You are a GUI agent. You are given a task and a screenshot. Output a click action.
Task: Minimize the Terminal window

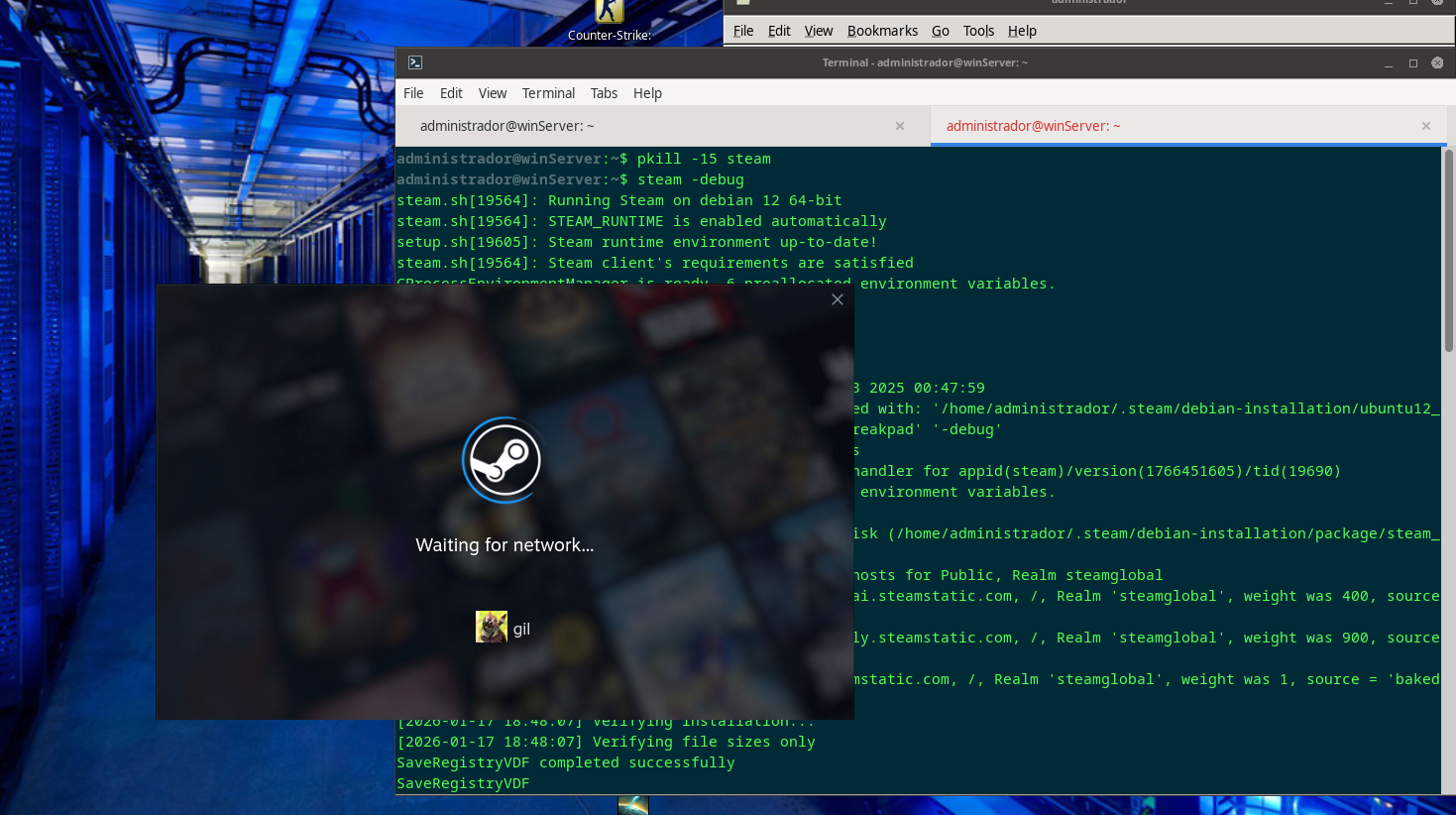[1389, 62]
